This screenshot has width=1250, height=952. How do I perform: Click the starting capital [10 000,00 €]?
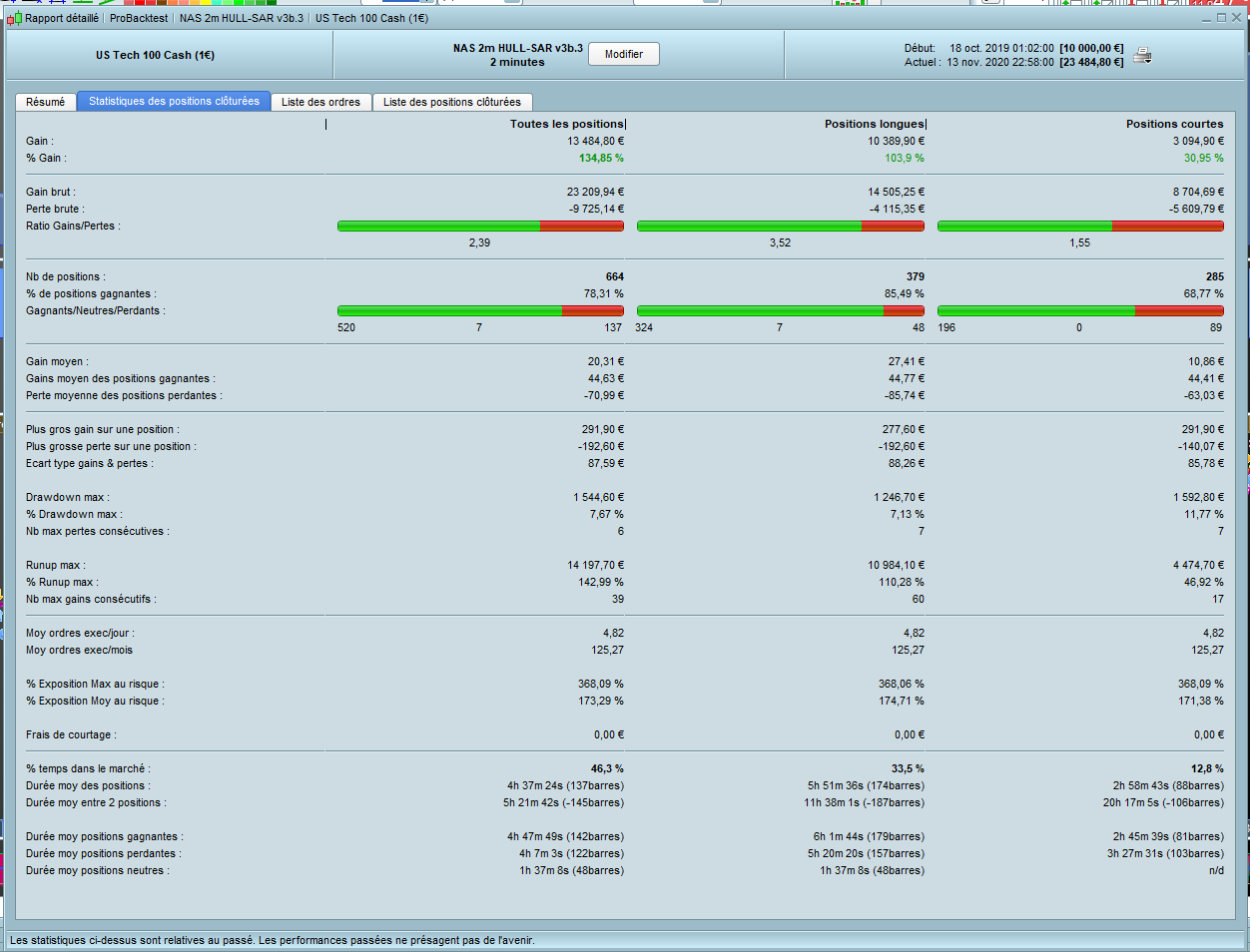(x=1091, y=48)
